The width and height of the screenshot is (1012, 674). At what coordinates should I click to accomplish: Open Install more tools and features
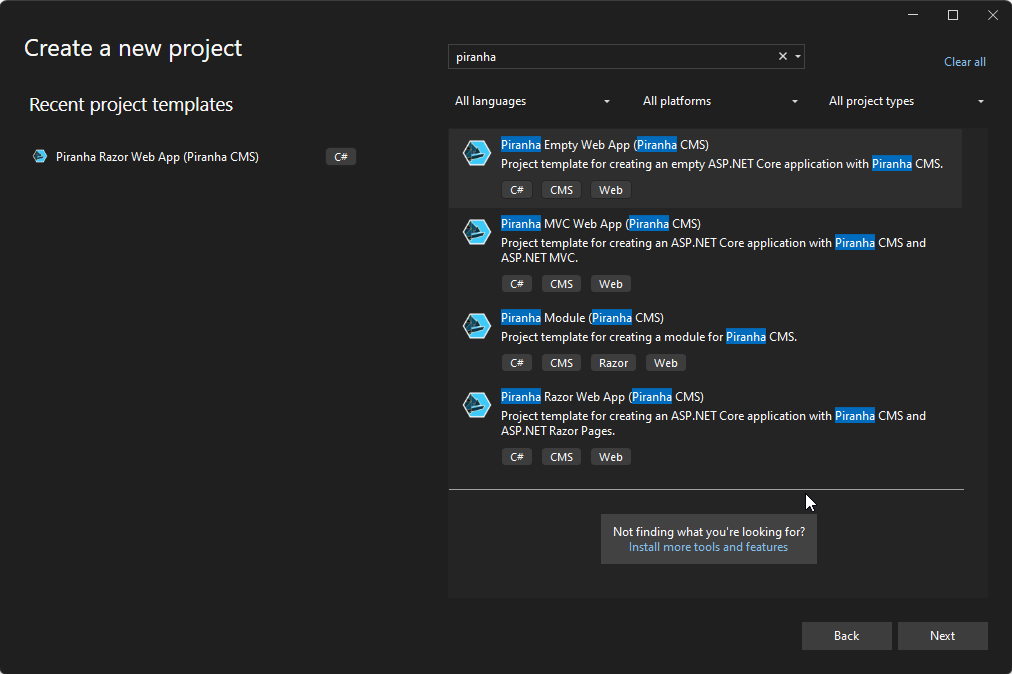pos(708,547)
